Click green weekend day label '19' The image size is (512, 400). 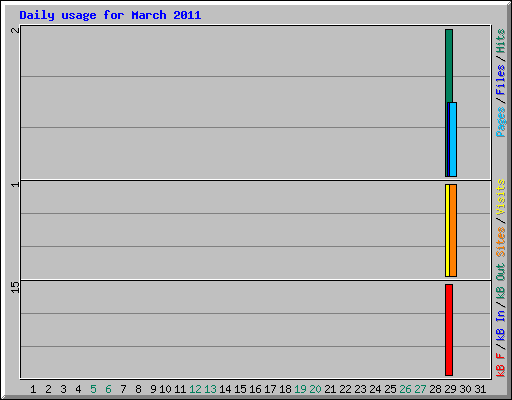point(300,389)
